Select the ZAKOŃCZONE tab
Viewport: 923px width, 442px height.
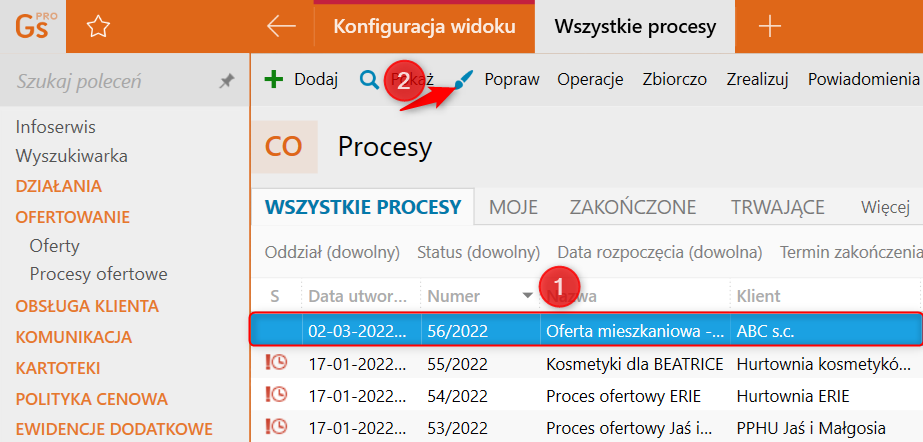(x=633, y=207)
